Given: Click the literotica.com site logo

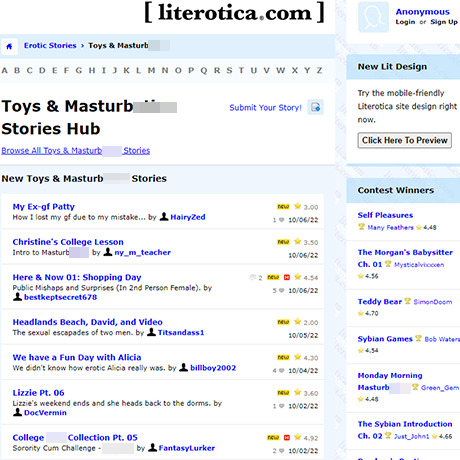Looking at the screenshot, I should pyautogui.click(x=234, y=13).
